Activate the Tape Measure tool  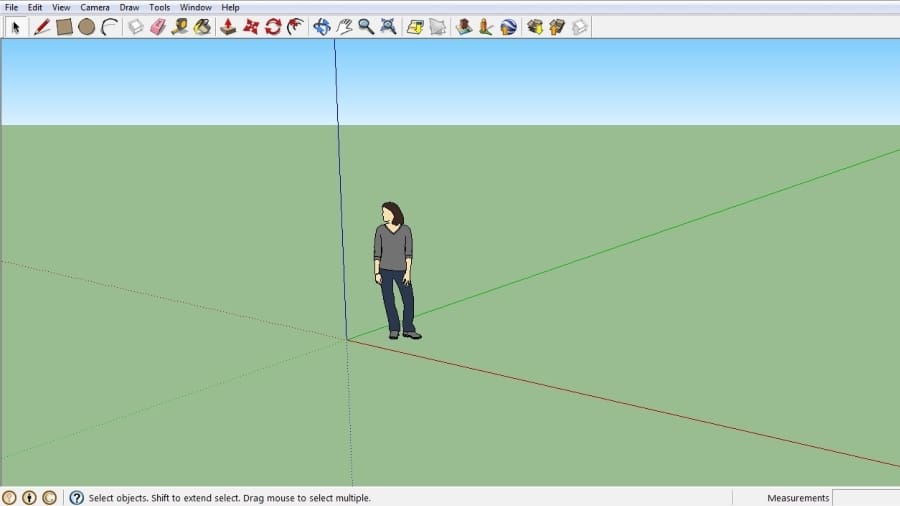(180, 27)
